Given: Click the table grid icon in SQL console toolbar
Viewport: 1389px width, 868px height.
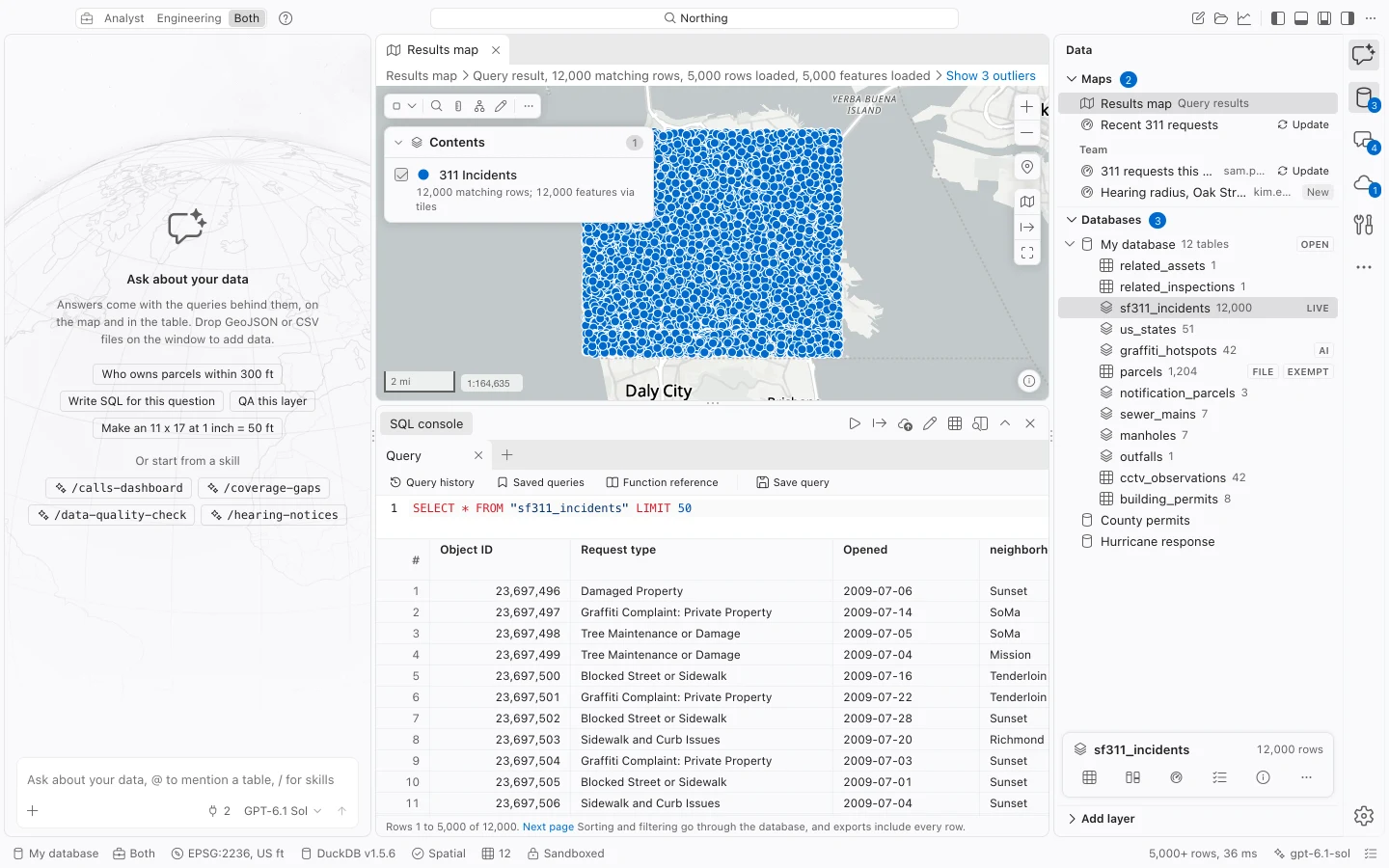Looking at the screenshot, I should (955, 423).
